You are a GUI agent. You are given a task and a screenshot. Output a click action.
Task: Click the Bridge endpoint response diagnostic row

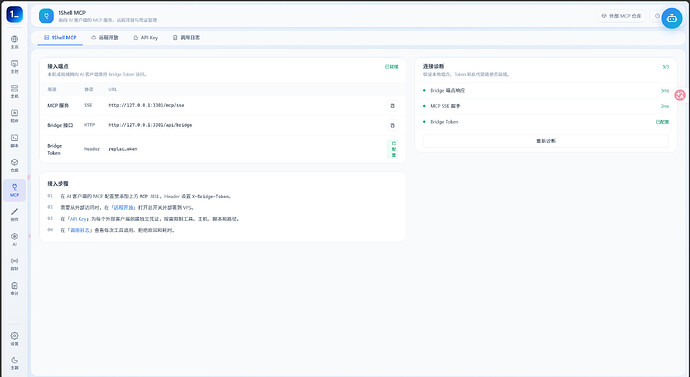(x=546, y=91)
